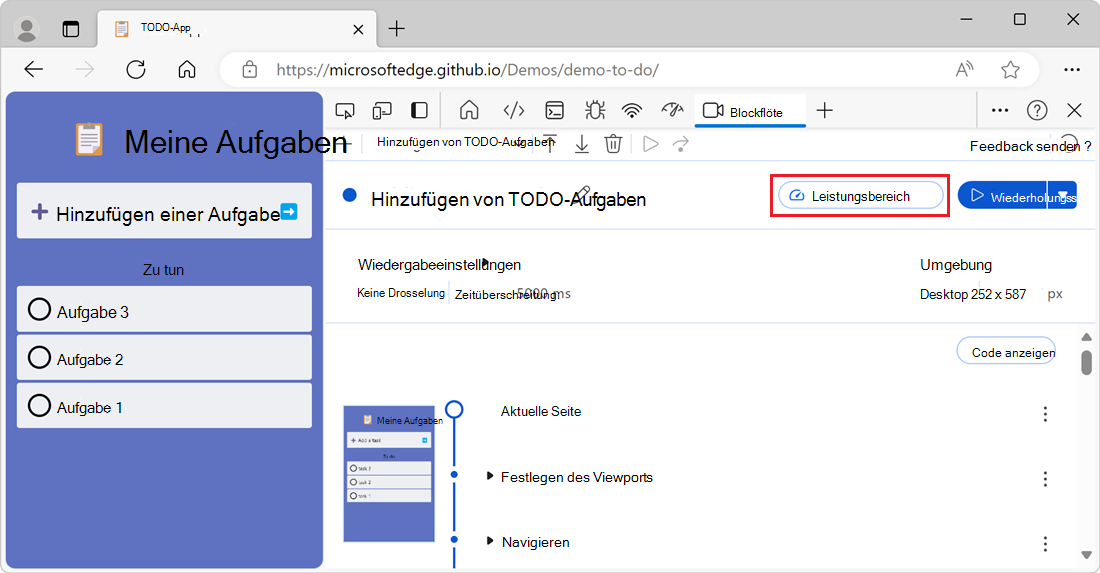Screen dimensions: 1100x573
Task: Close the DevTools panel
Action: pyautogui.click(x=1074, y=110)
